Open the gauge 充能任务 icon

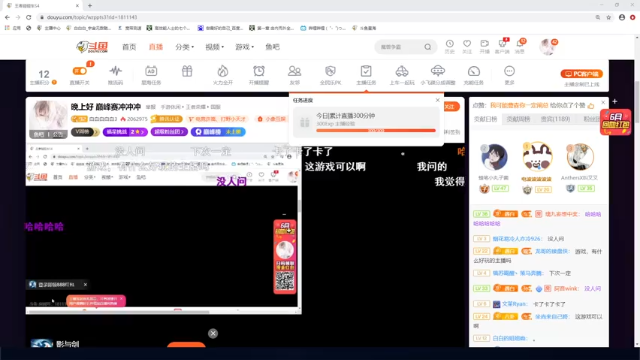point(473,71)
